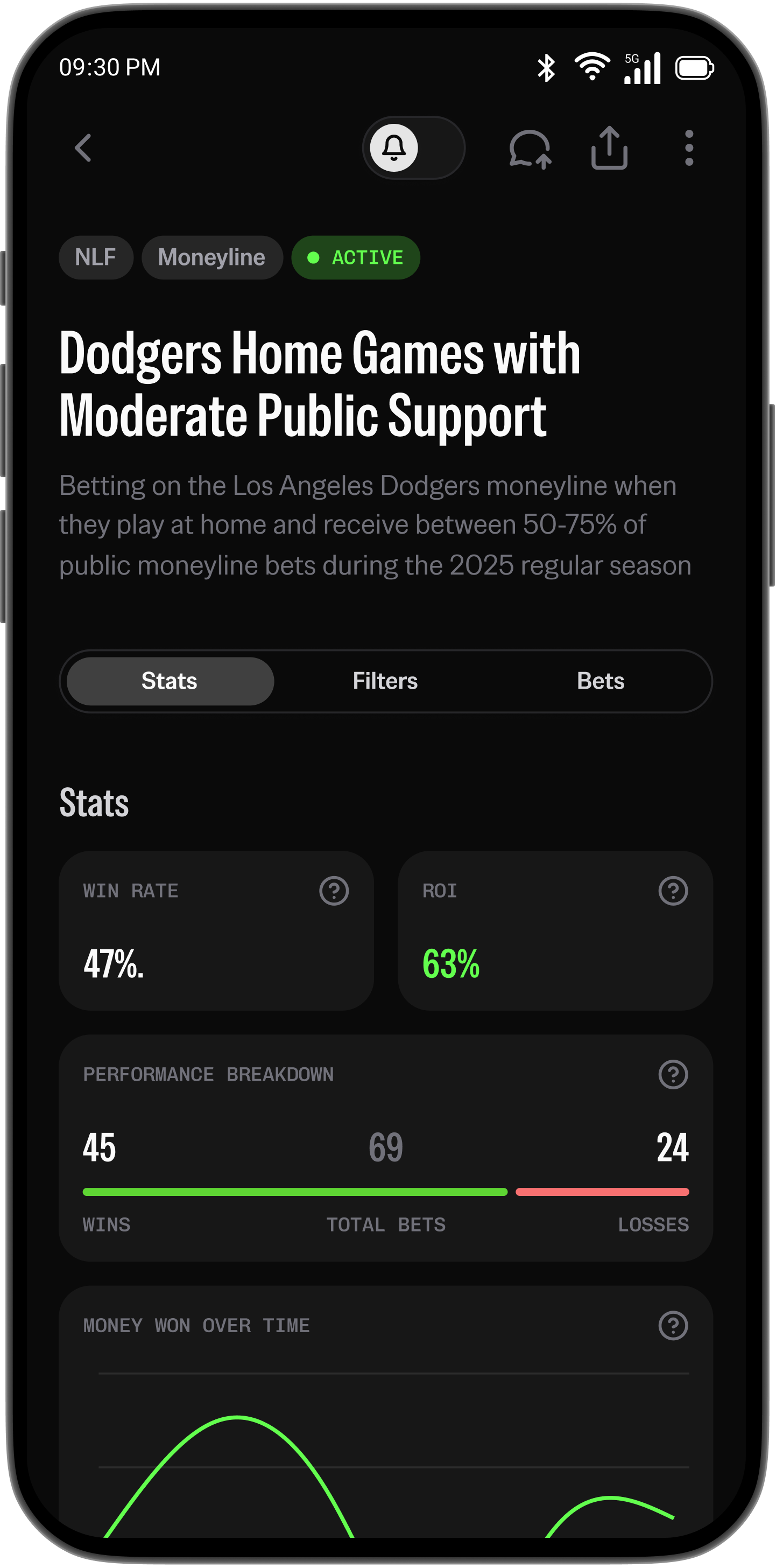
Task: Show help for Performance Breakdown
Action: pyautogui.click(x=673, y=1075)
